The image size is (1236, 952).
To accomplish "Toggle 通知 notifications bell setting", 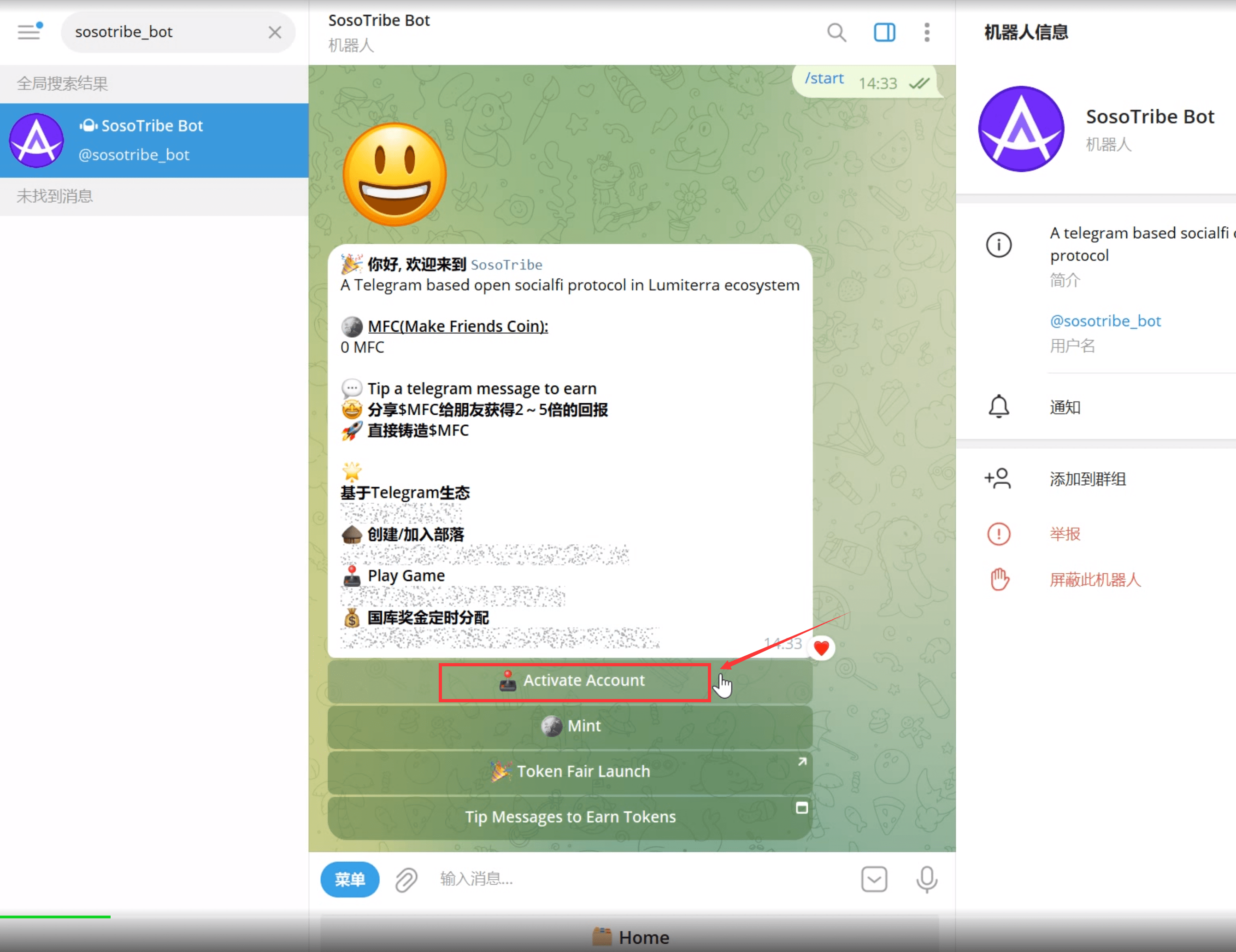I will tap(1065, 407).
